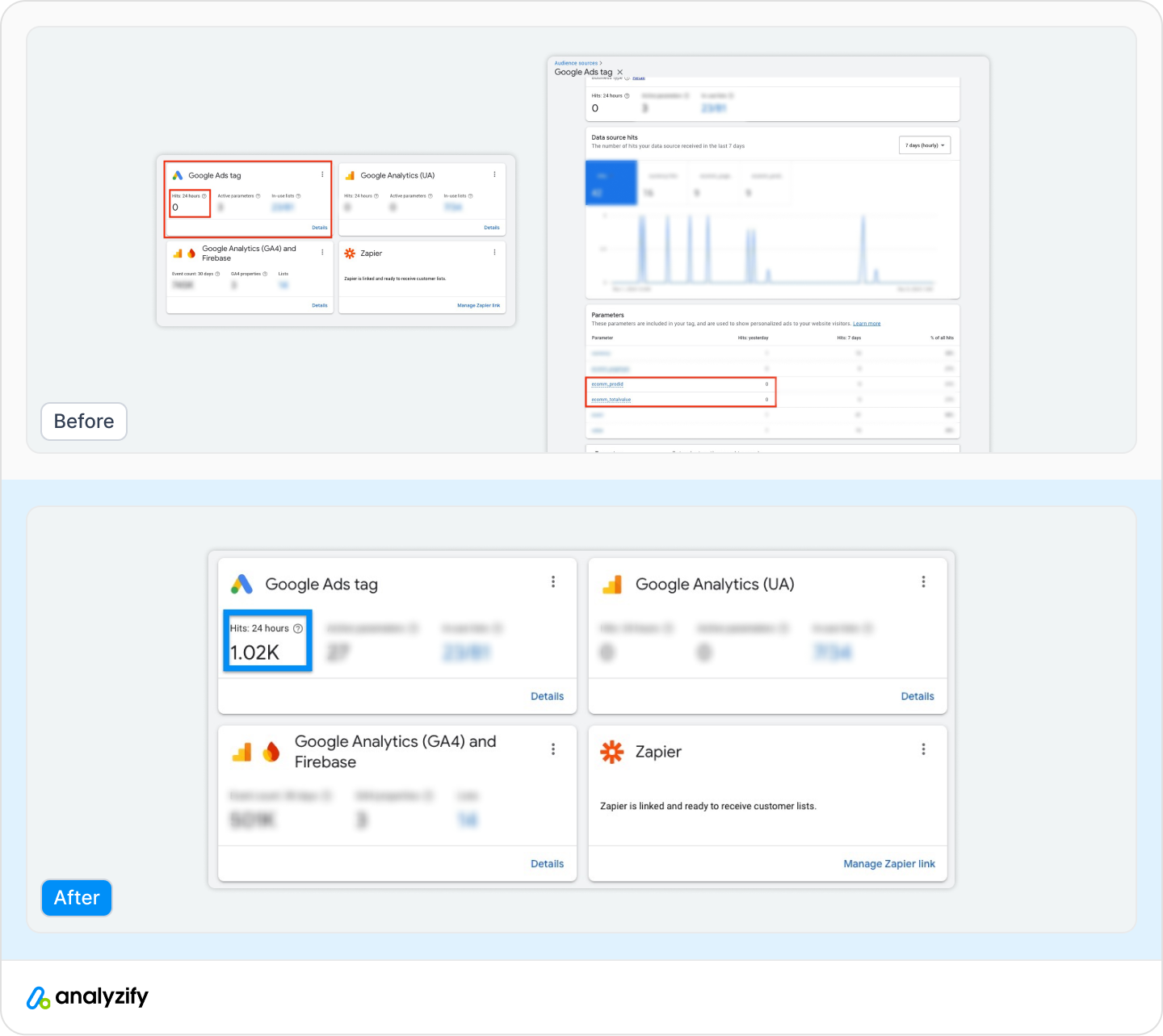Open the three-dot menu on the small Before Zapier card
Screen dimensions: 1163x1036
tap(494, 253)
